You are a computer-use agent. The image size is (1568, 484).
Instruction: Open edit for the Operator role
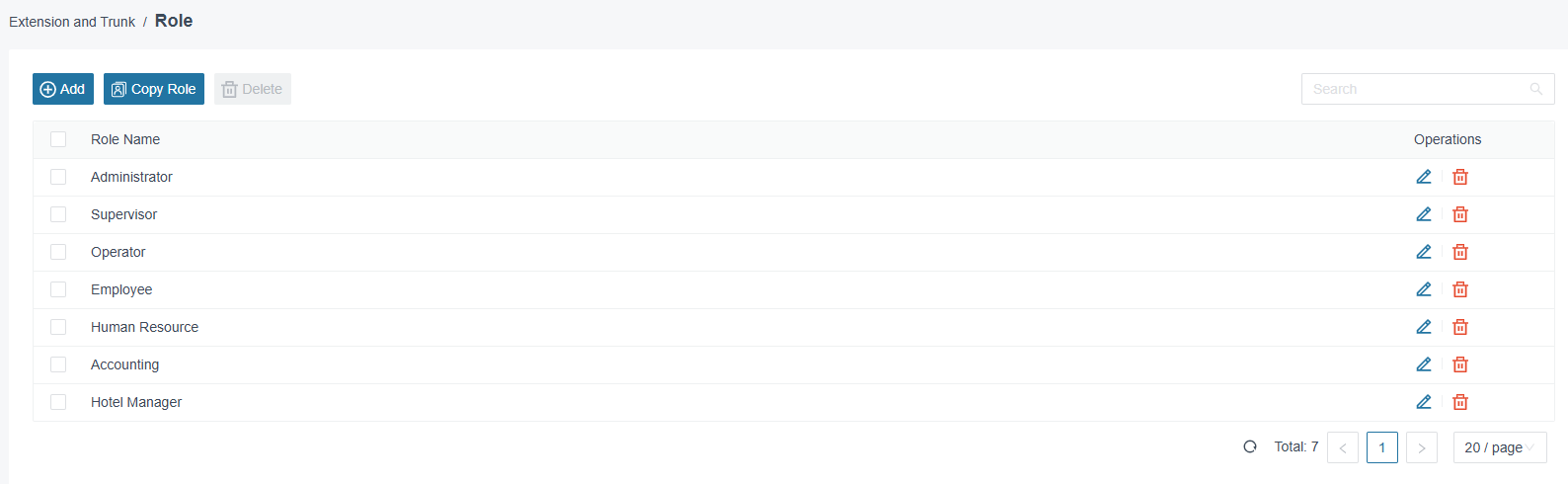1424,252
